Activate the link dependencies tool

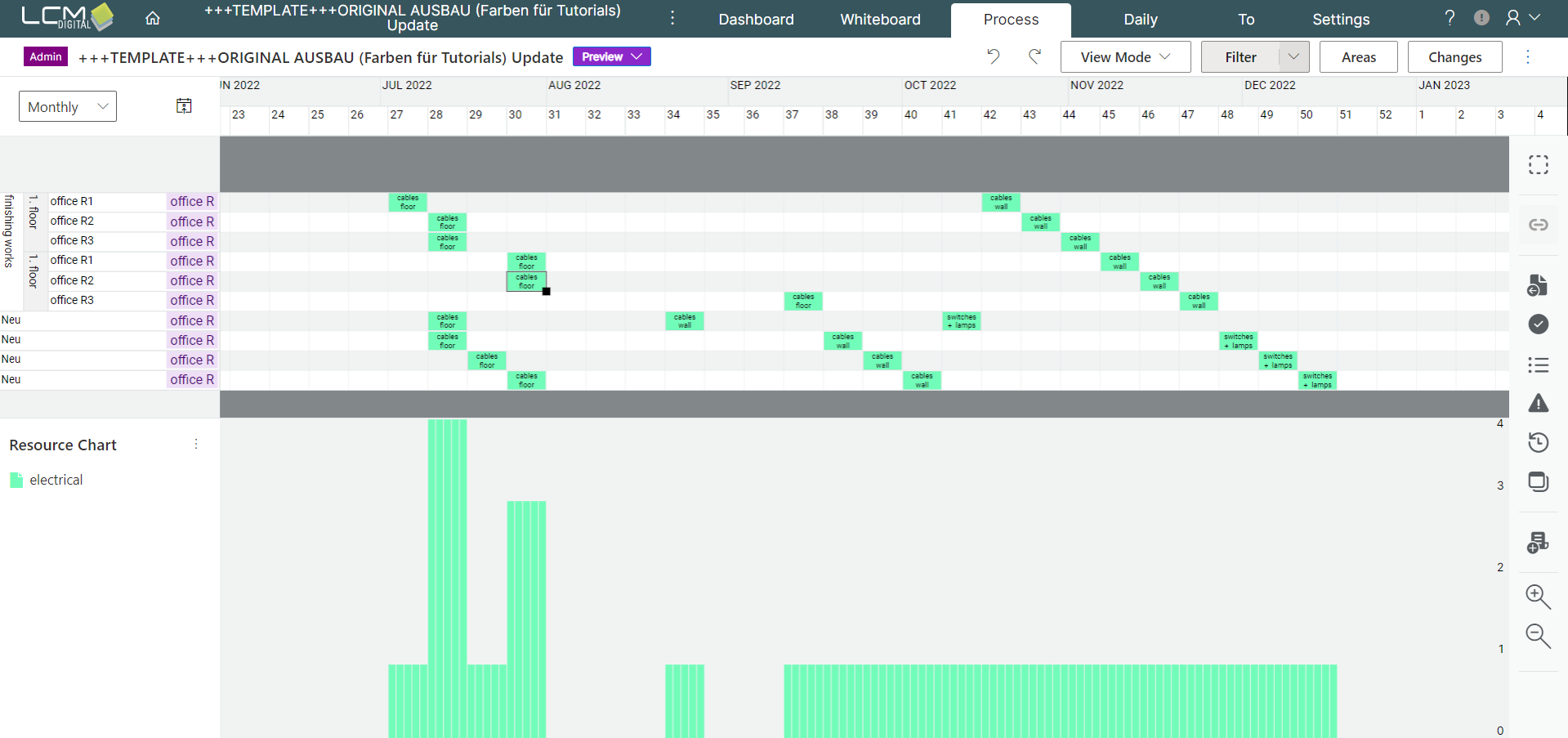(1539, 224)
